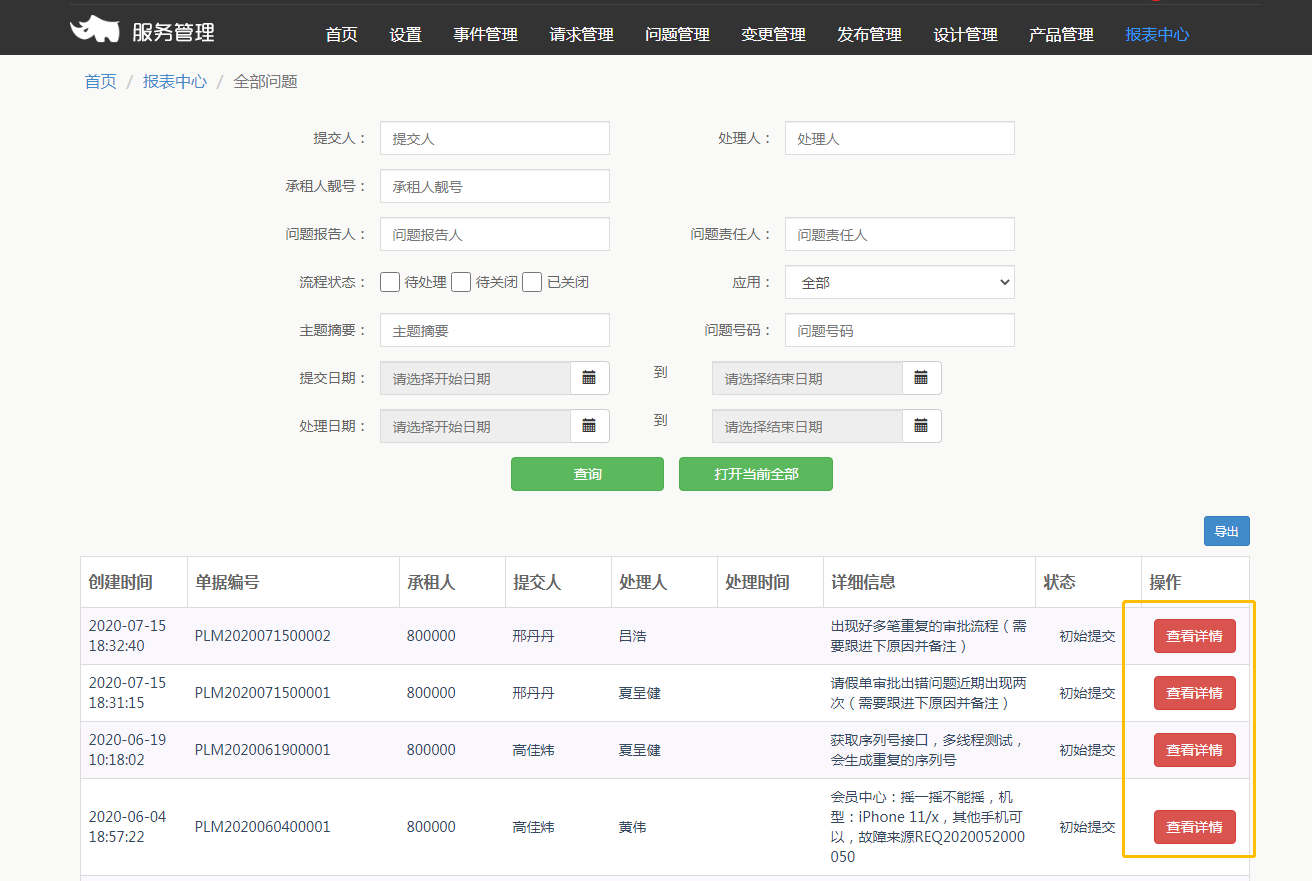Click processor name 黄伟
The height and width of the screenshot is (881, 1312).
click(632, 827)
